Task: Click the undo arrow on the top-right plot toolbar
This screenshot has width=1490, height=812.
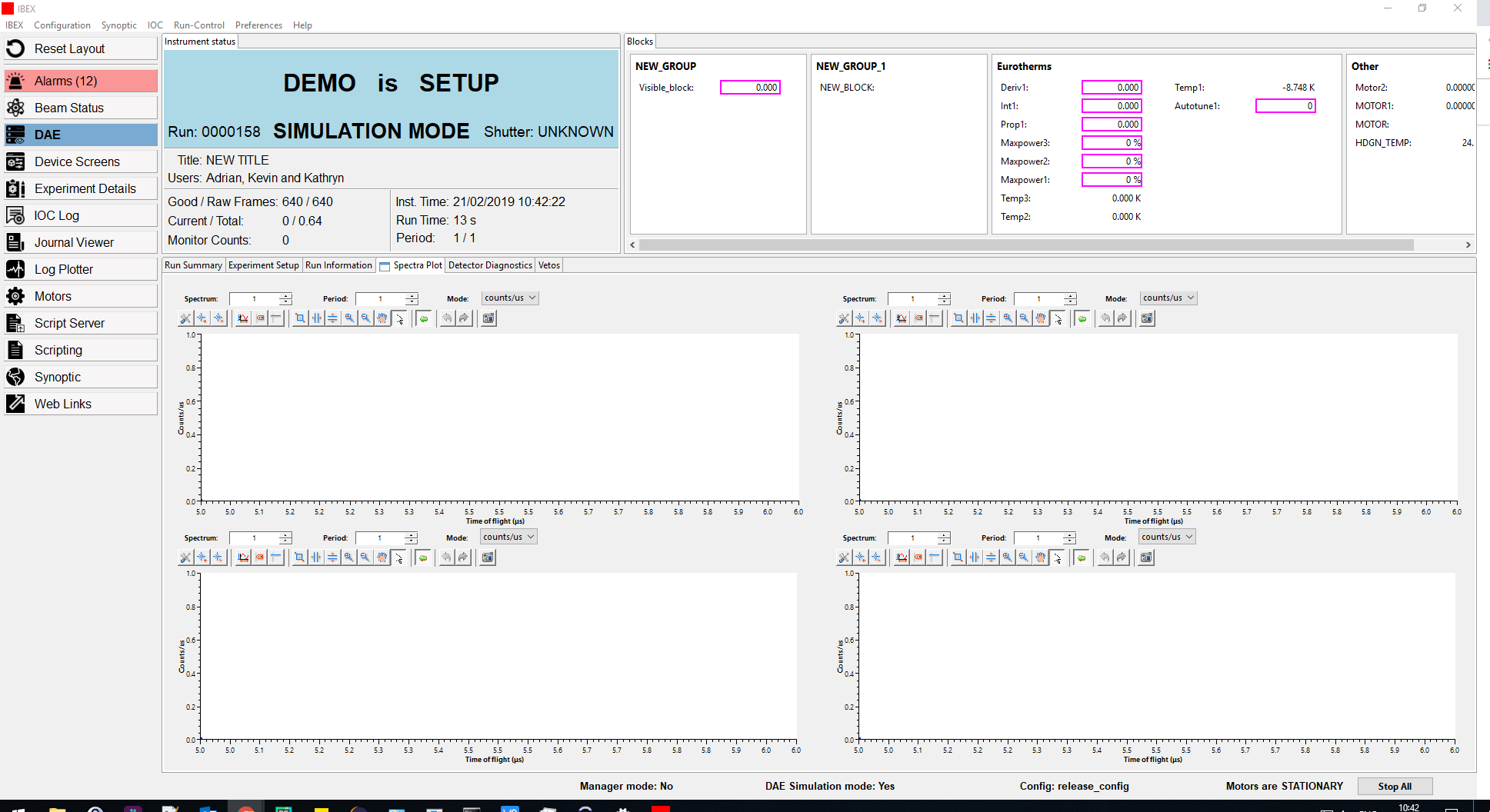Action: (1105, 318)
